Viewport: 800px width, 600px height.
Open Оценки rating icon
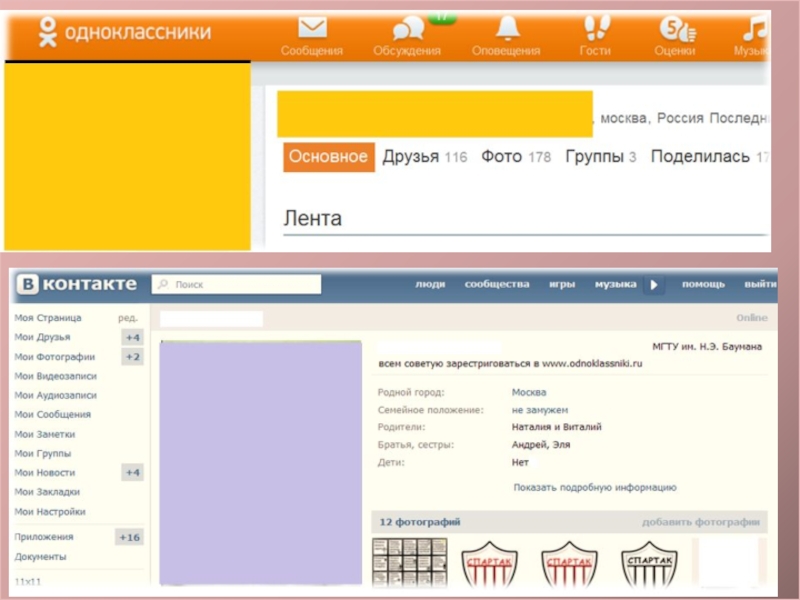[677, 29]
